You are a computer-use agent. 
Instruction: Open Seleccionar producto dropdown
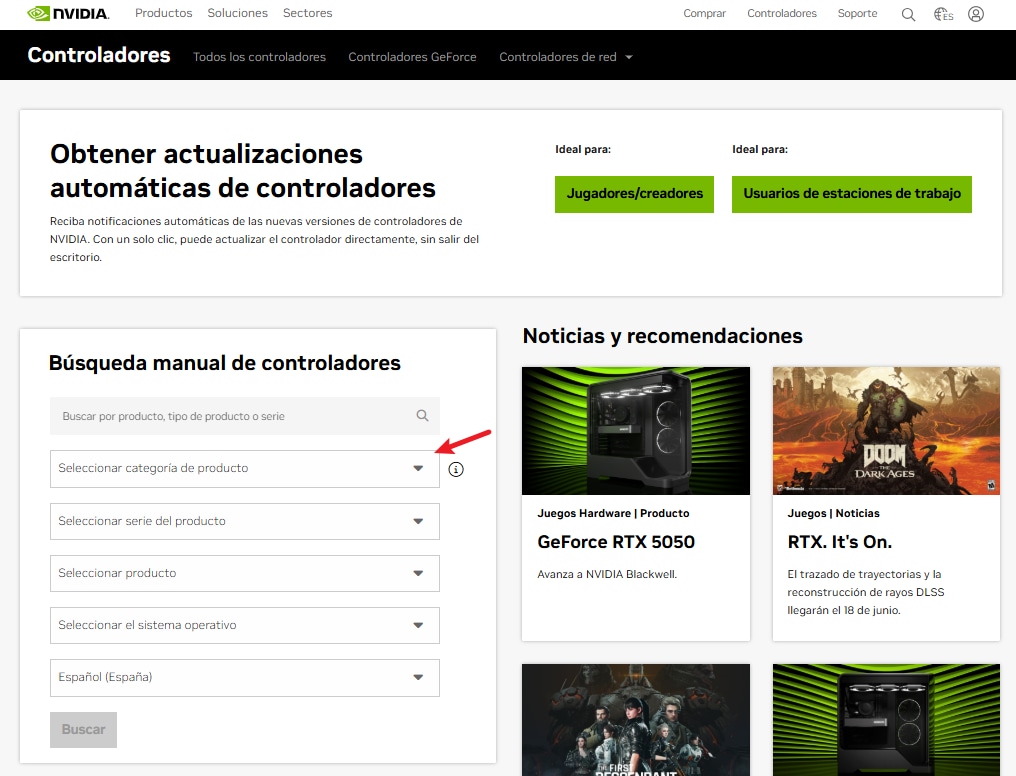click(245, 573)
